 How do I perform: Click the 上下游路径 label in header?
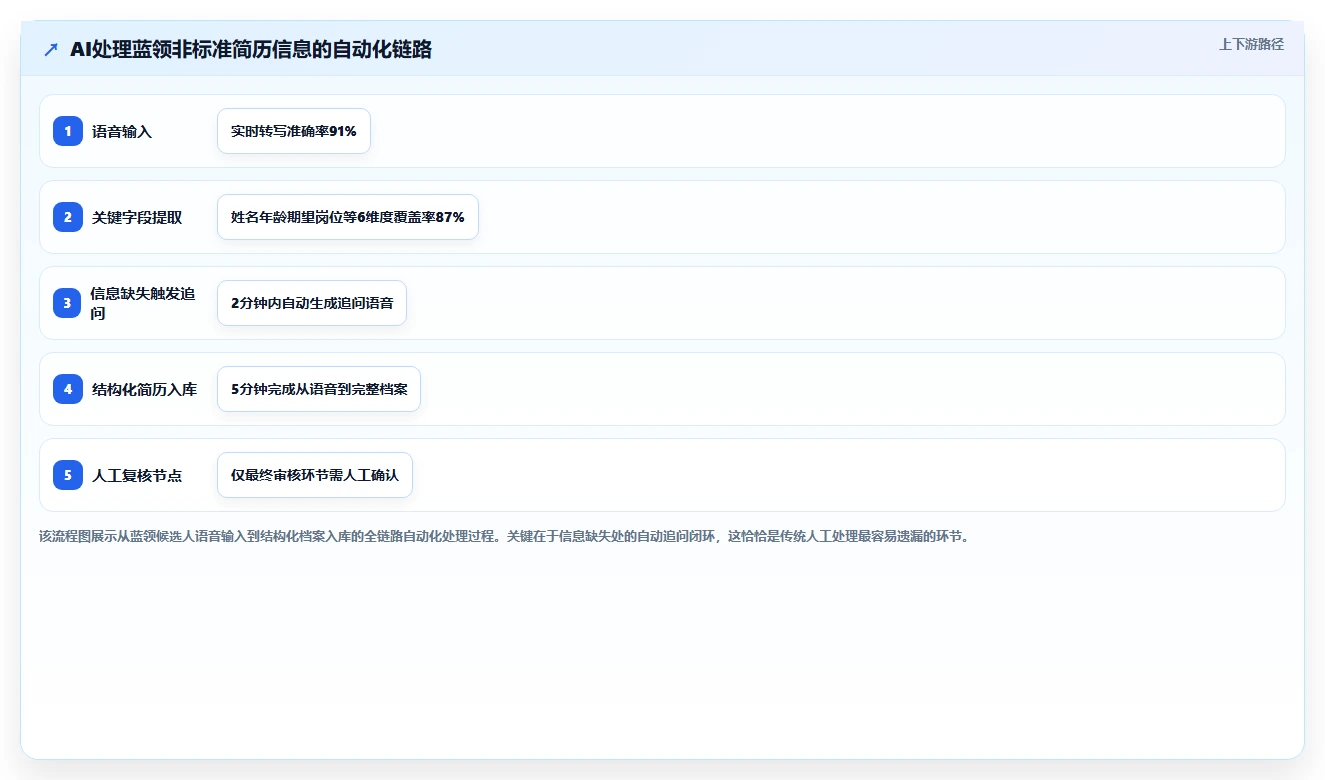(x=1251, y=44)
